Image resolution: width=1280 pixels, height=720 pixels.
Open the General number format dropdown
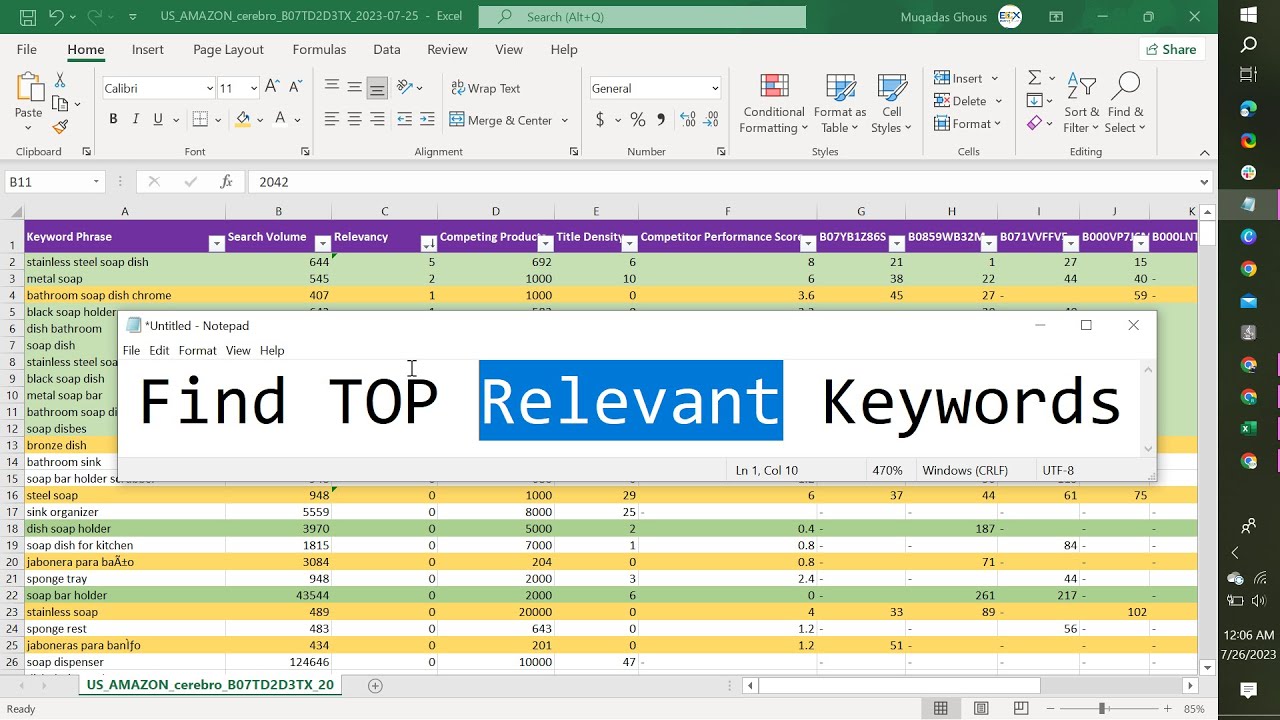pos(715,88)
